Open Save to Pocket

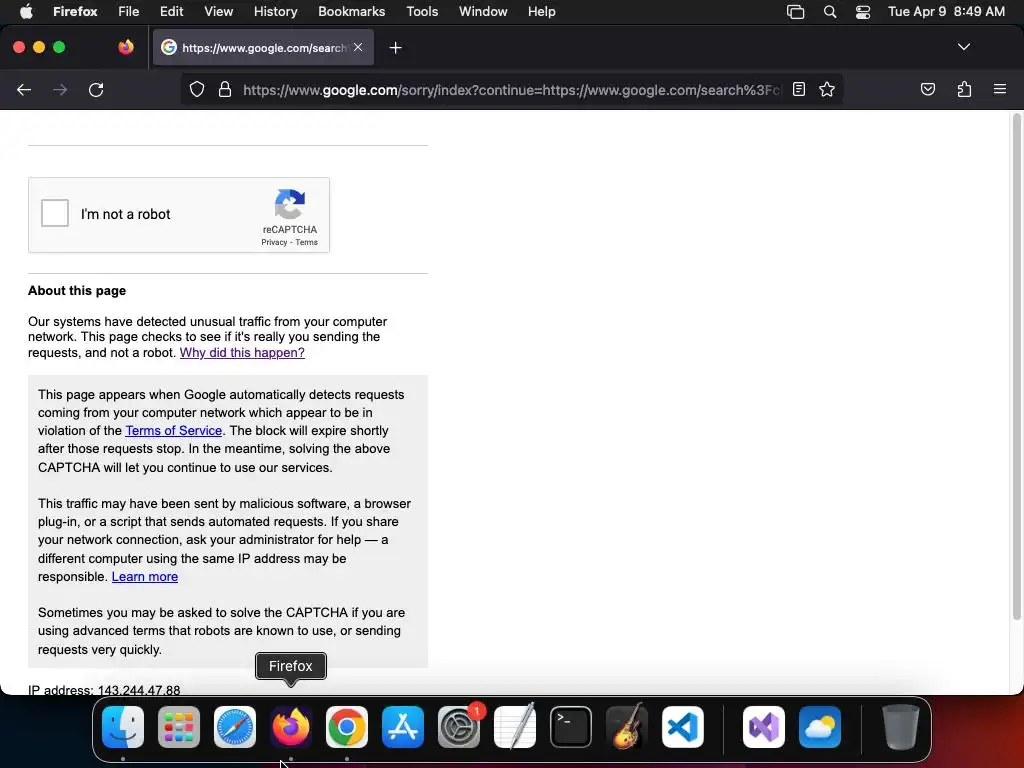(x=927, y=89)
